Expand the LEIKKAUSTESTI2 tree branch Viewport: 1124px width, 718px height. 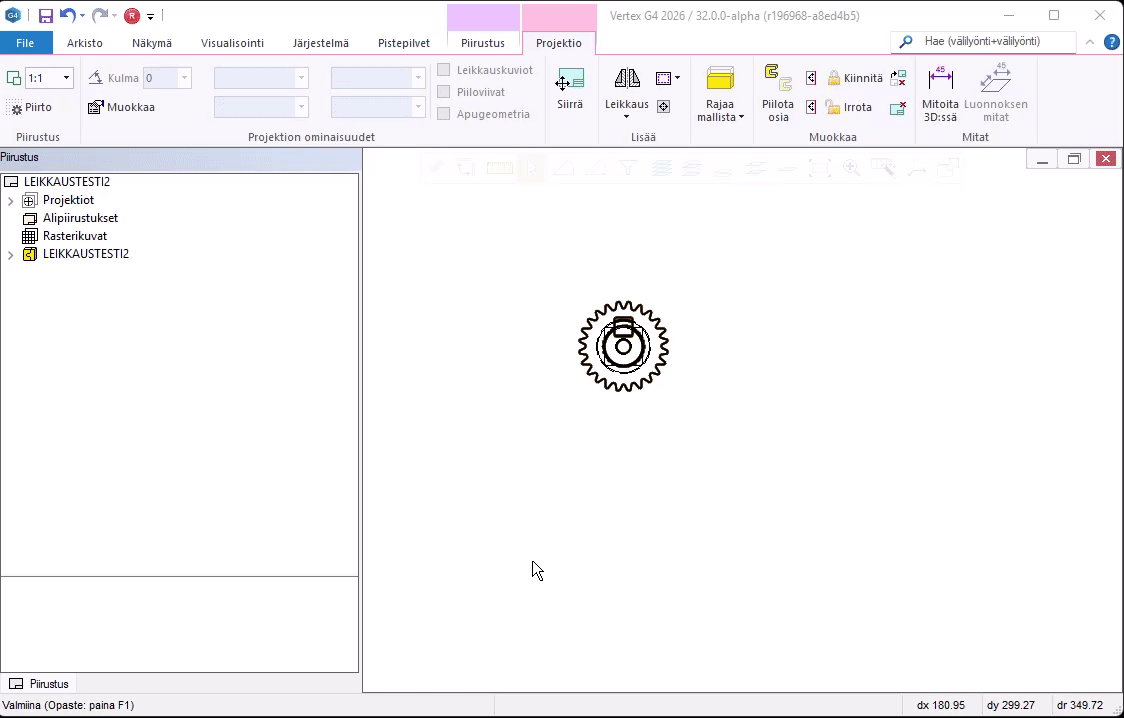tap(9, 254)
